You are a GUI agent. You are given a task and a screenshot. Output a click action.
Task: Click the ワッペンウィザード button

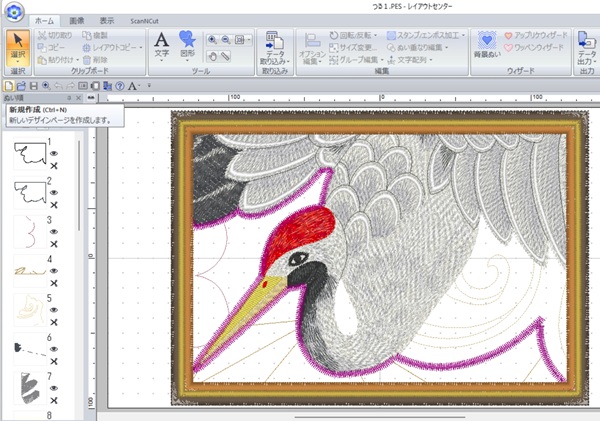point(534,47)
